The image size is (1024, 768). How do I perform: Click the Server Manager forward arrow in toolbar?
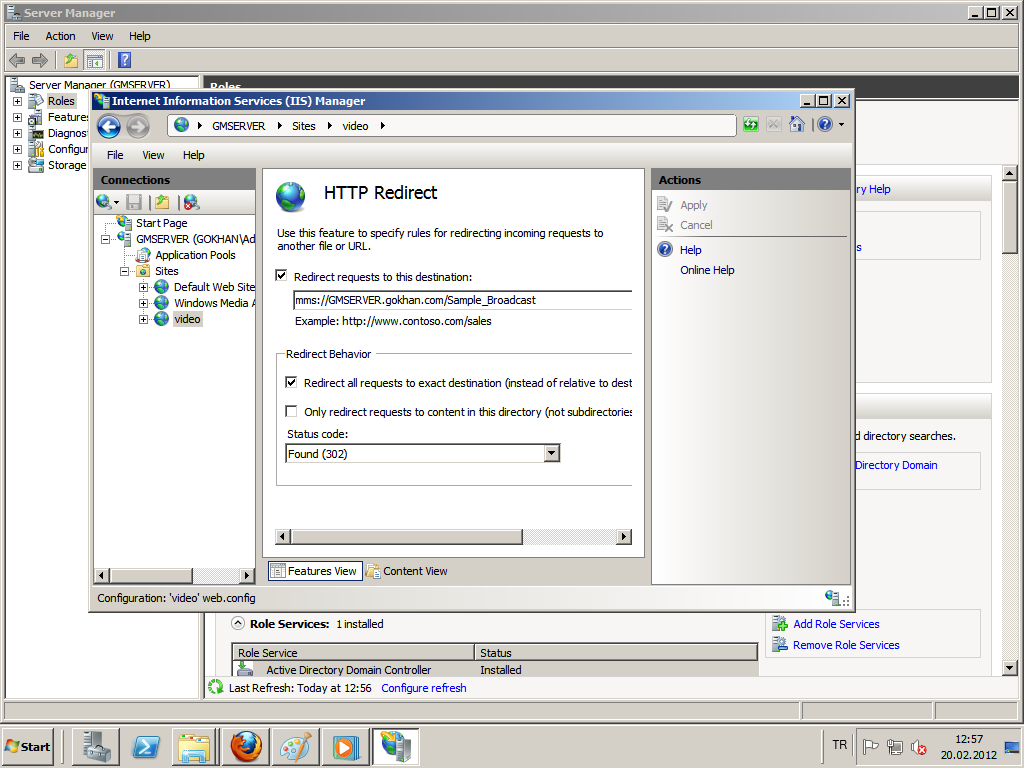point(40,61)
